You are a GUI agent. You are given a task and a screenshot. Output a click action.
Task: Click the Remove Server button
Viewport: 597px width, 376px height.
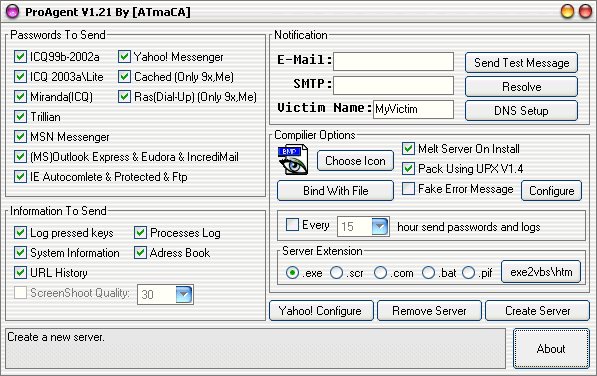[x=429, y=311]
